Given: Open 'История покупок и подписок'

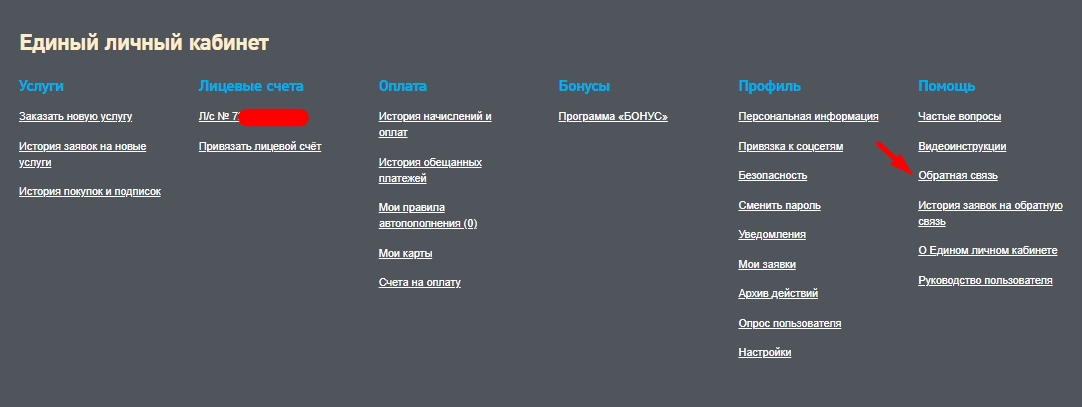Looking at the screenshot, I should 89,192.
